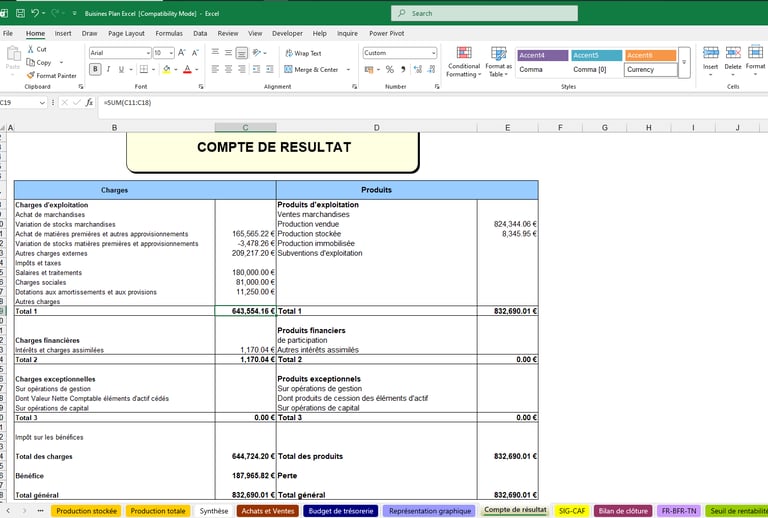
Task: Open the Custom number format dropdown
Action: tap(433, 53)
